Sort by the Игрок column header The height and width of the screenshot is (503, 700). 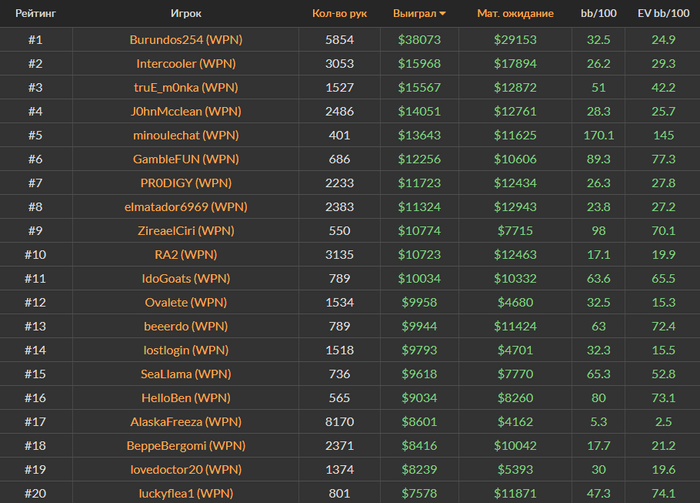186,14
